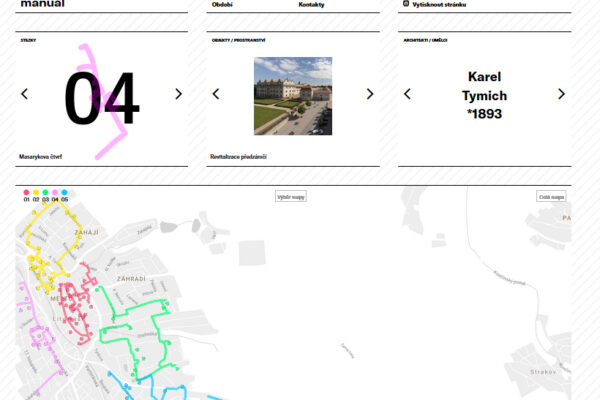Click the Celá mapa full map button
This screenshot has height=400, width=600.
(x=551, y=197)
